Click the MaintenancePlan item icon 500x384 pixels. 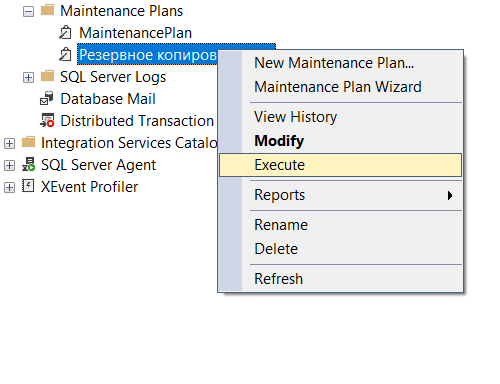coord(65,32)
